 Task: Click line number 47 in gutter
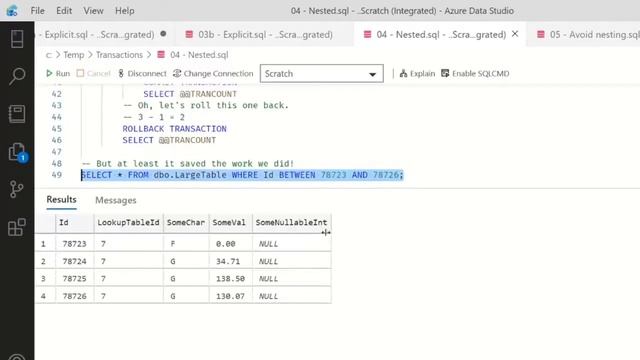[x=57, y=152]
